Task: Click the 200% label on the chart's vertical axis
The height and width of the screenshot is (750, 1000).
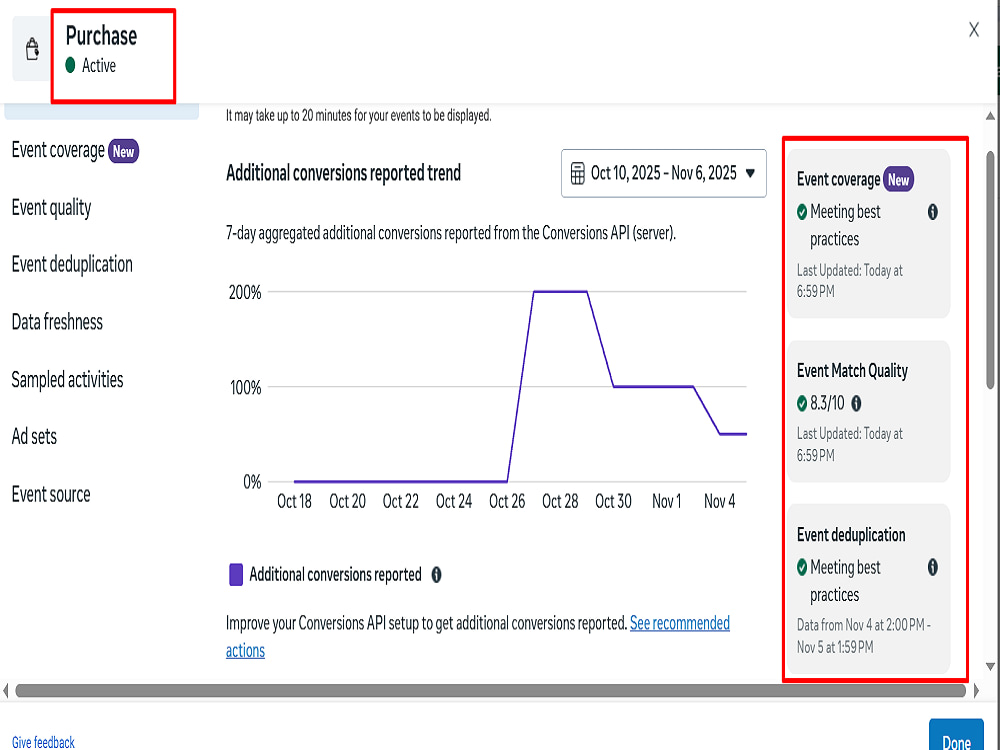Action: coord(245,293)
